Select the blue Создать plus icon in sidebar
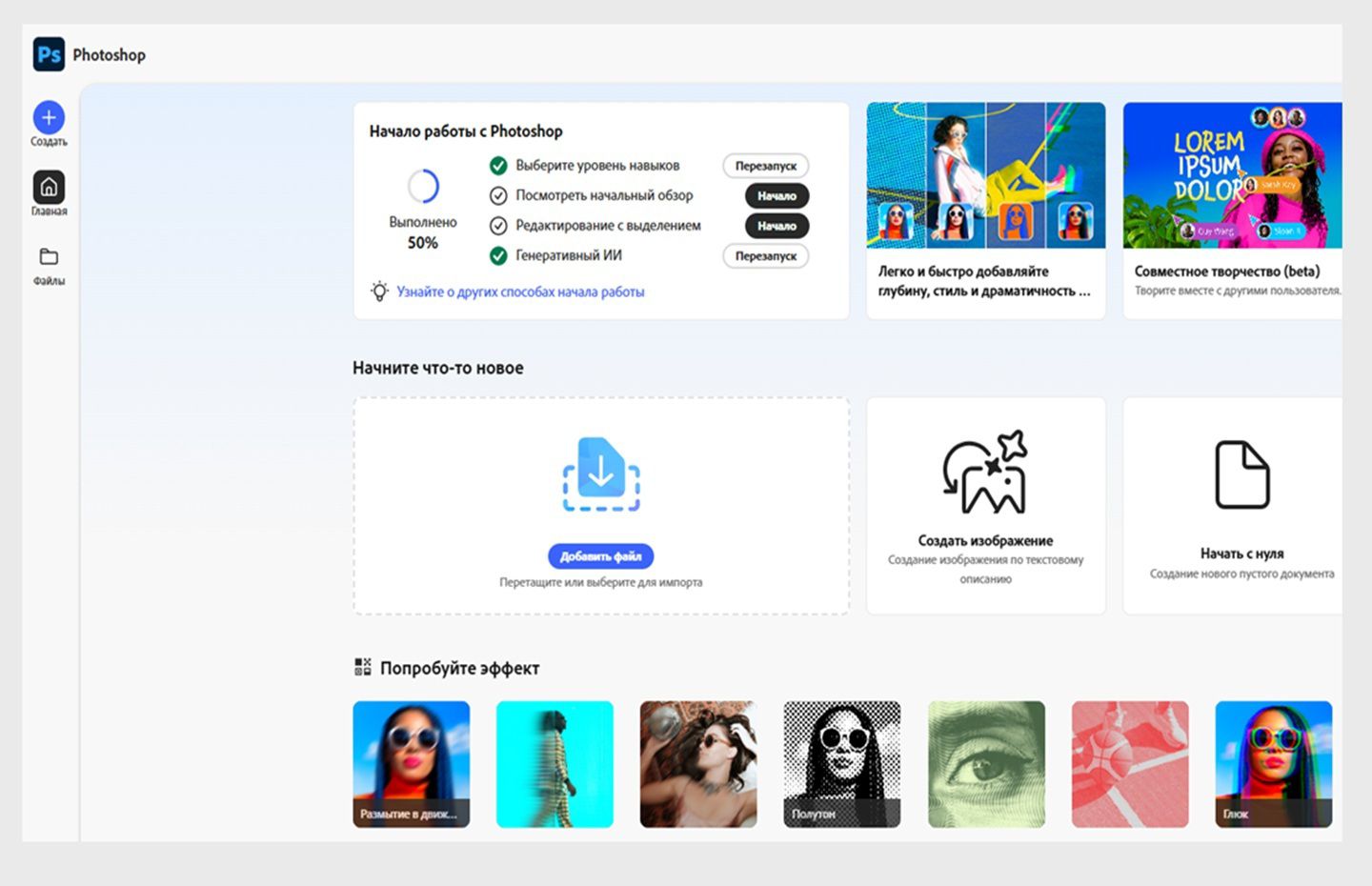 [x=49, y=117]
